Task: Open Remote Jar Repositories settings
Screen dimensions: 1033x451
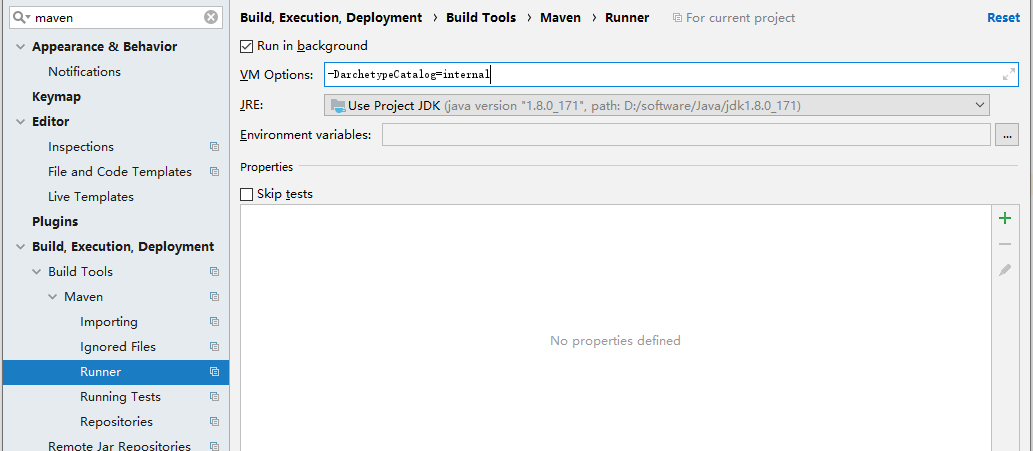Action: [x=119, y=446]
